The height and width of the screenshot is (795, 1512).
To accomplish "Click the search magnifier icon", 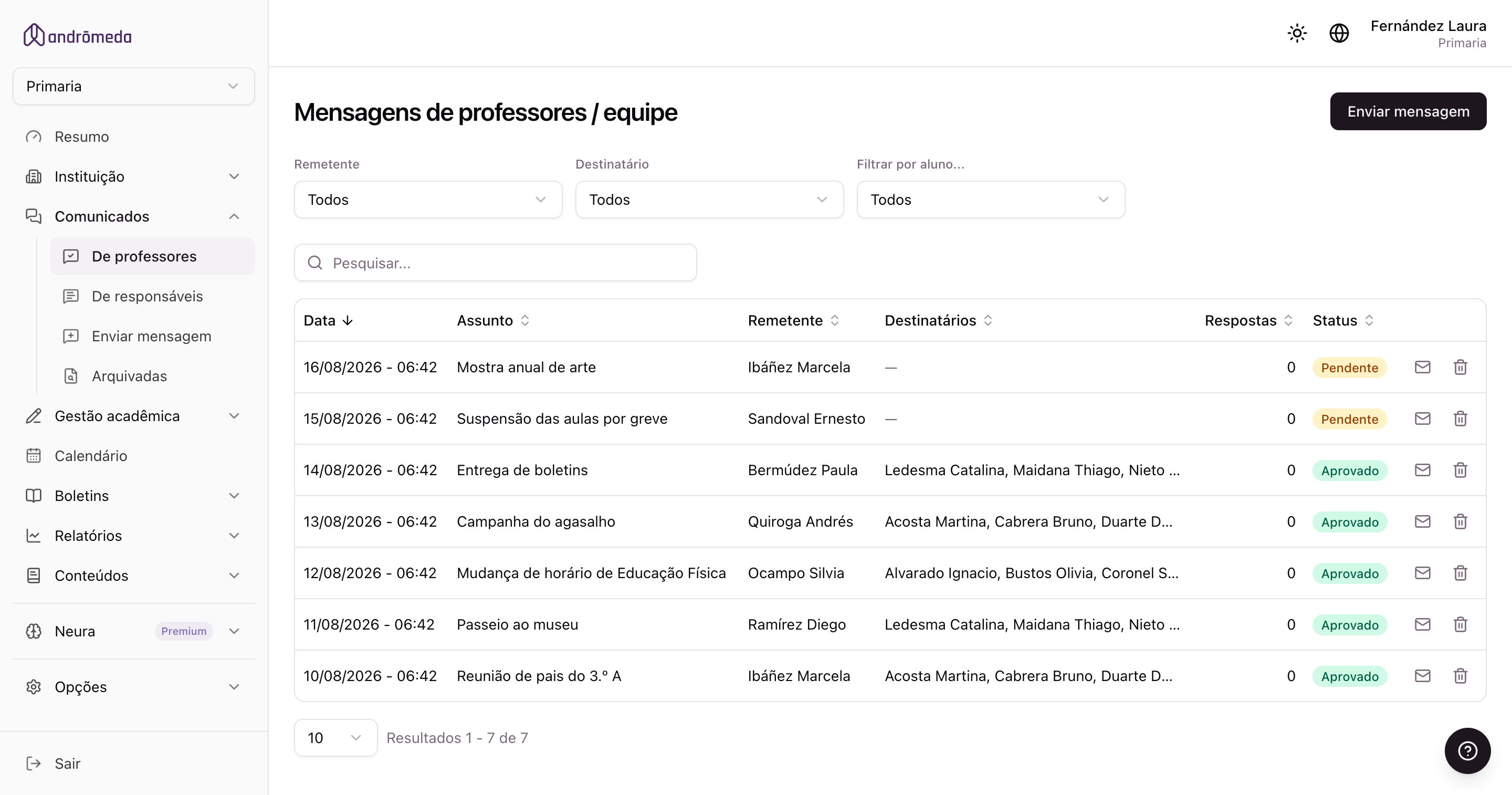I will 315,263.
